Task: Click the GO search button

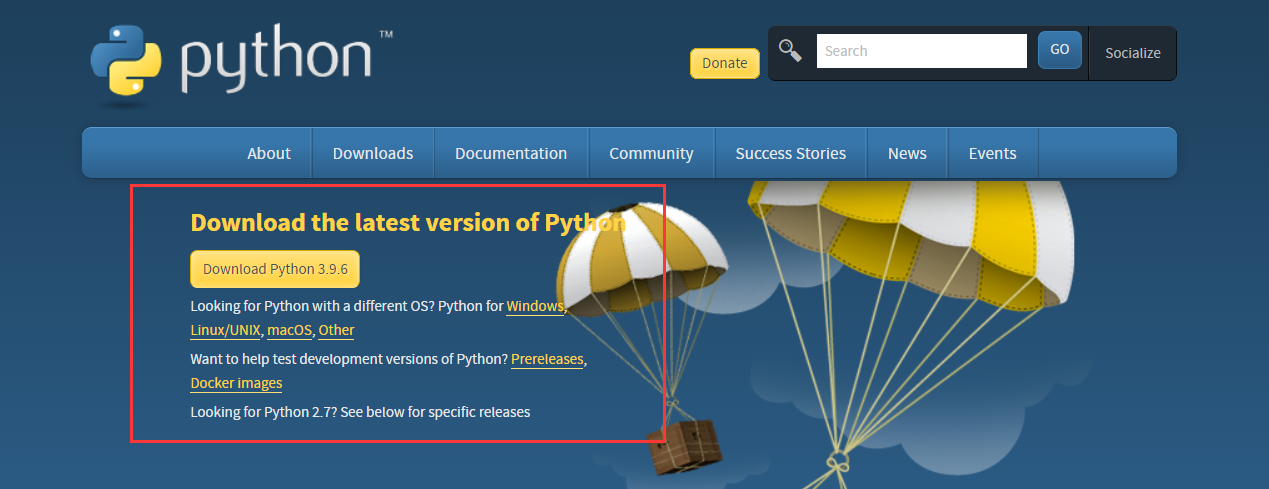Action: [x=1060, y=50]
